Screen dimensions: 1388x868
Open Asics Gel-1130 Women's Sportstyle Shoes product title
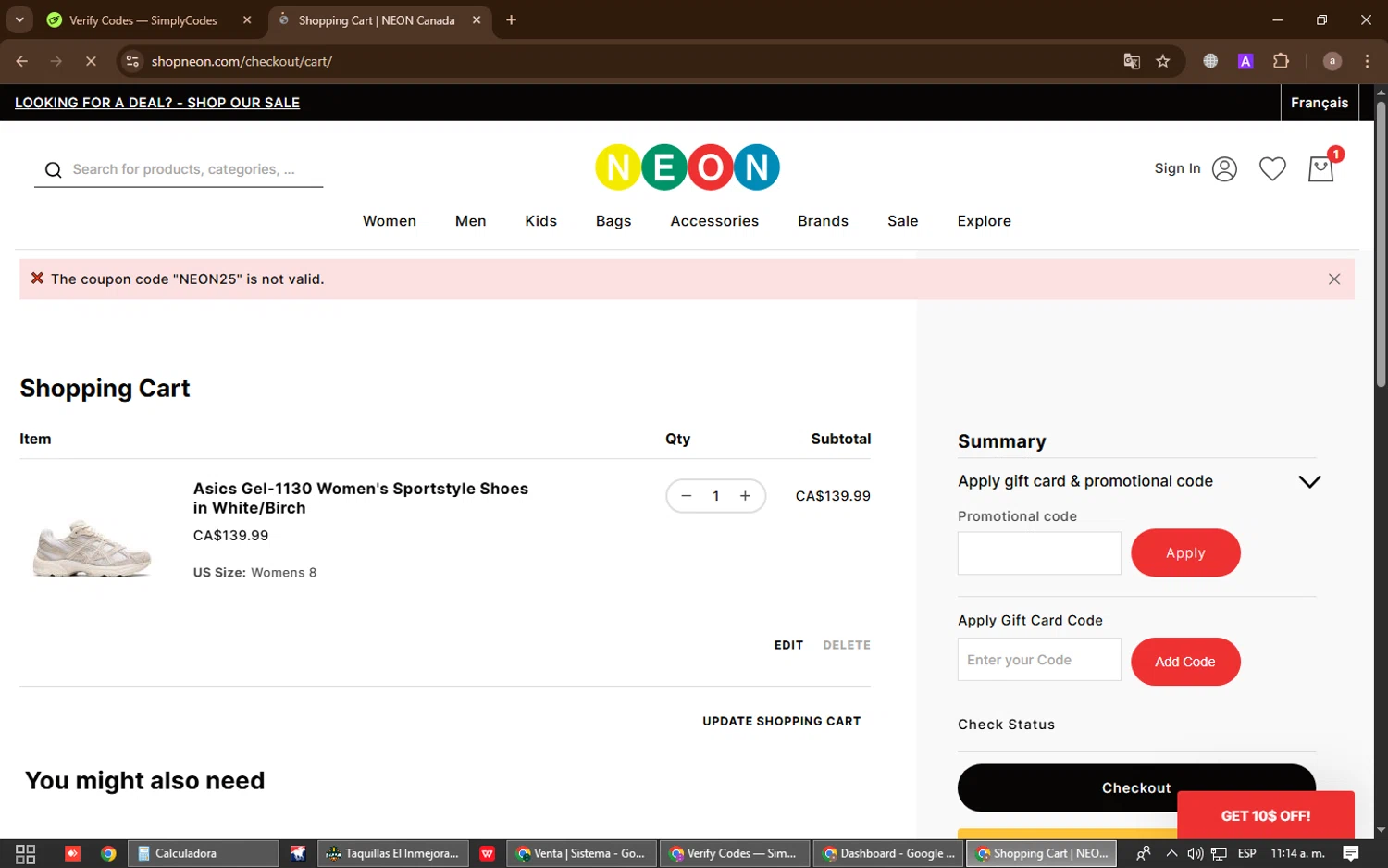tap(361, 498)
